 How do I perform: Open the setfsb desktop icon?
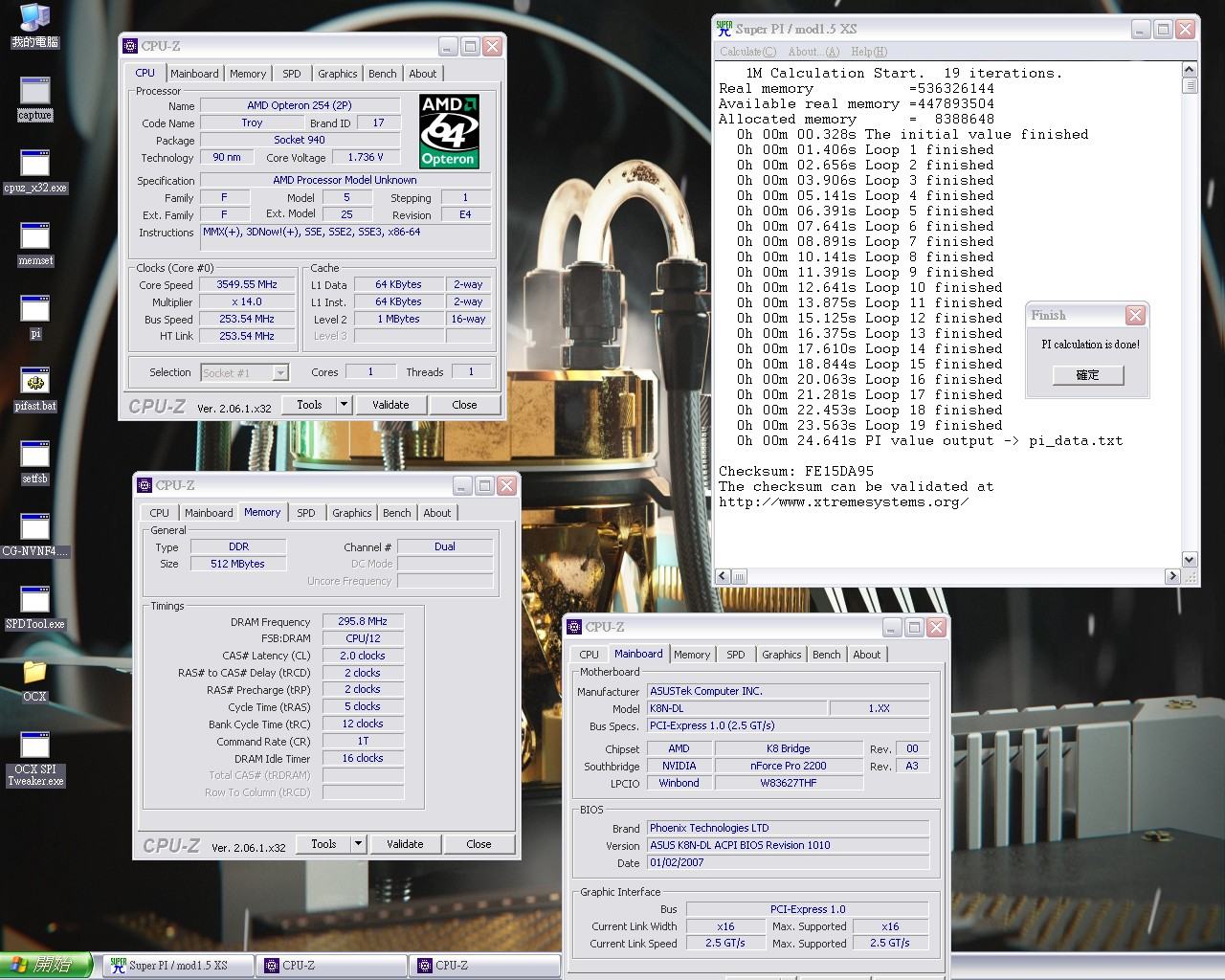pos(34,462)
